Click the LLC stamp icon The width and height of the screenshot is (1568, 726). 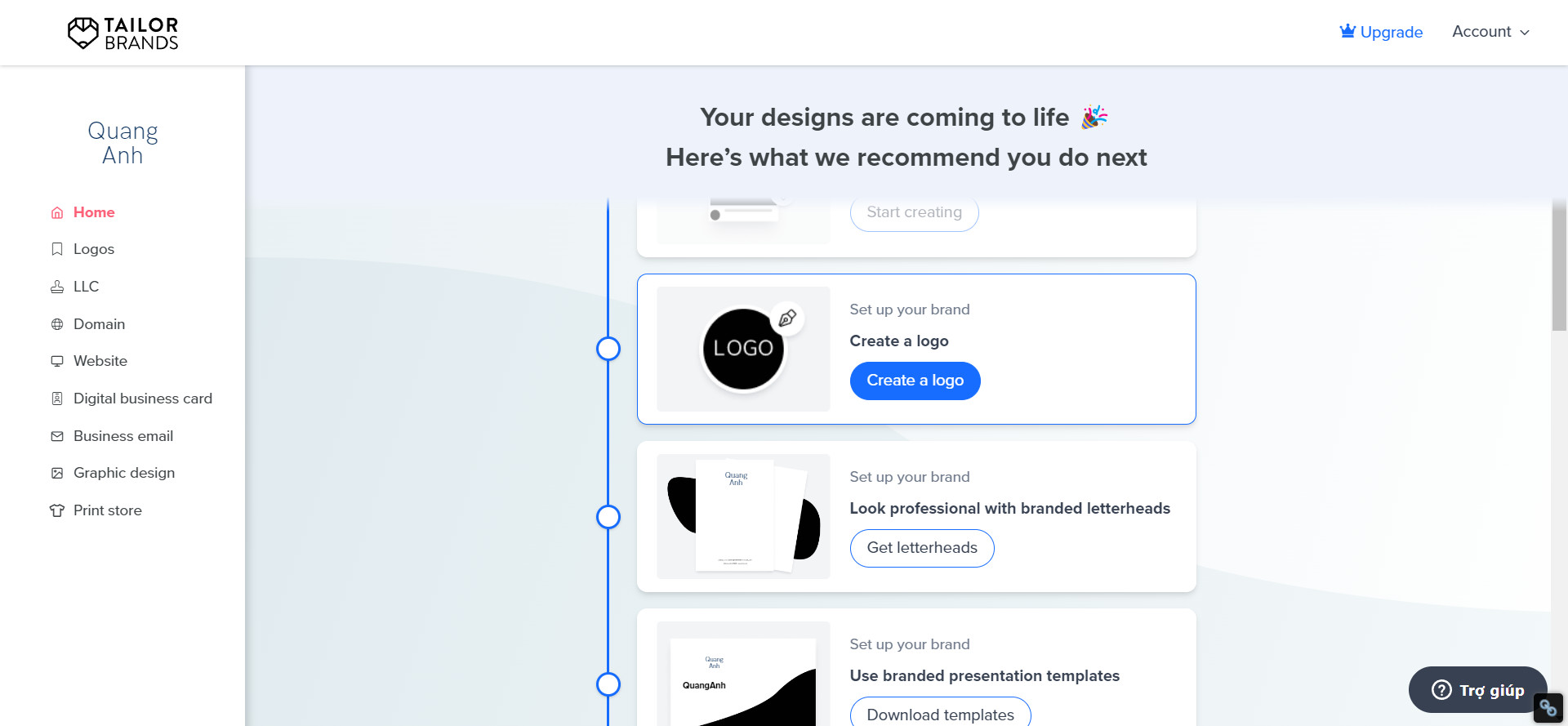[57, 287]
